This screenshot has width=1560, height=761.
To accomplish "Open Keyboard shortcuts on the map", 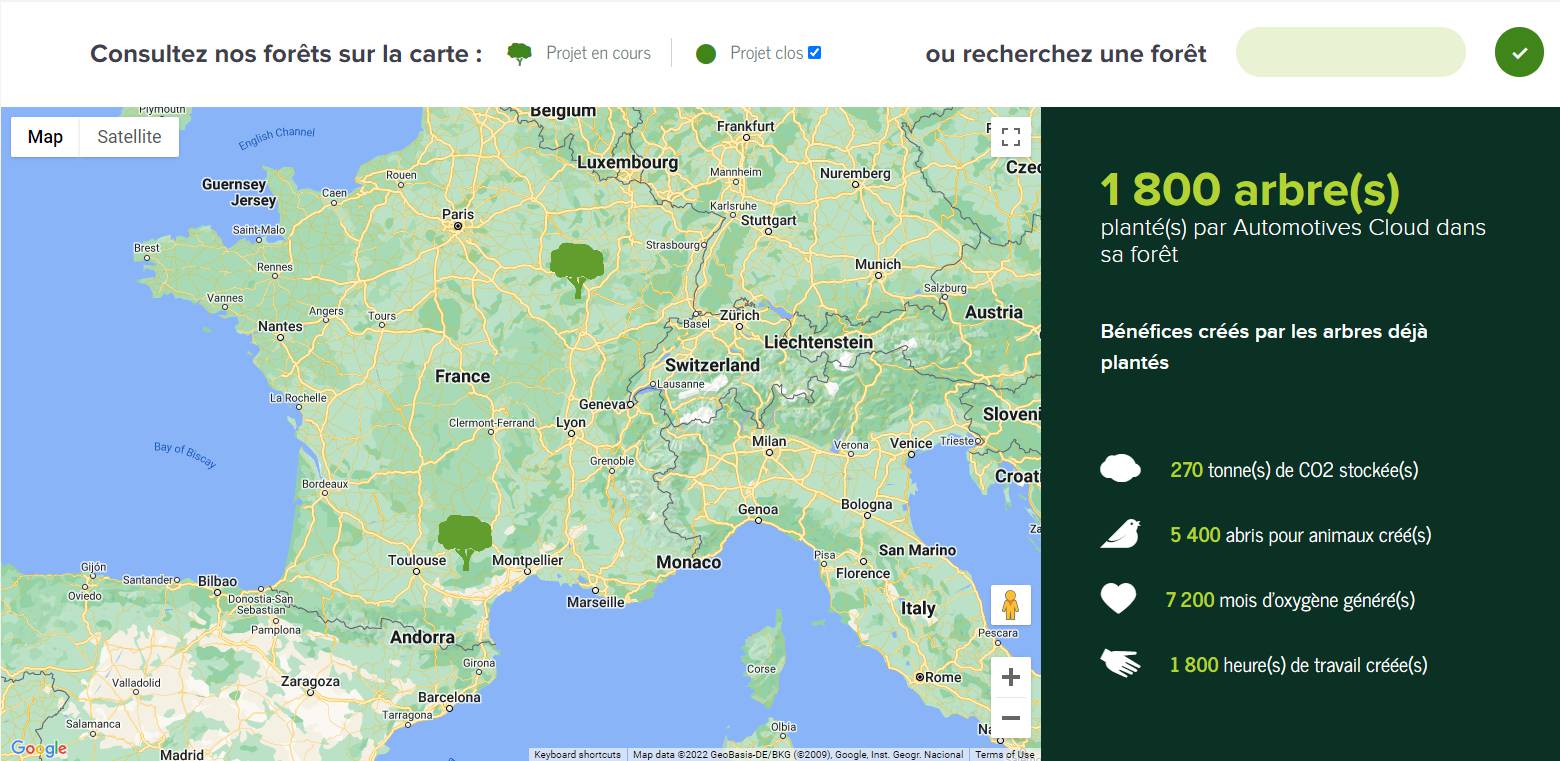I will click(x=577, y=755).
